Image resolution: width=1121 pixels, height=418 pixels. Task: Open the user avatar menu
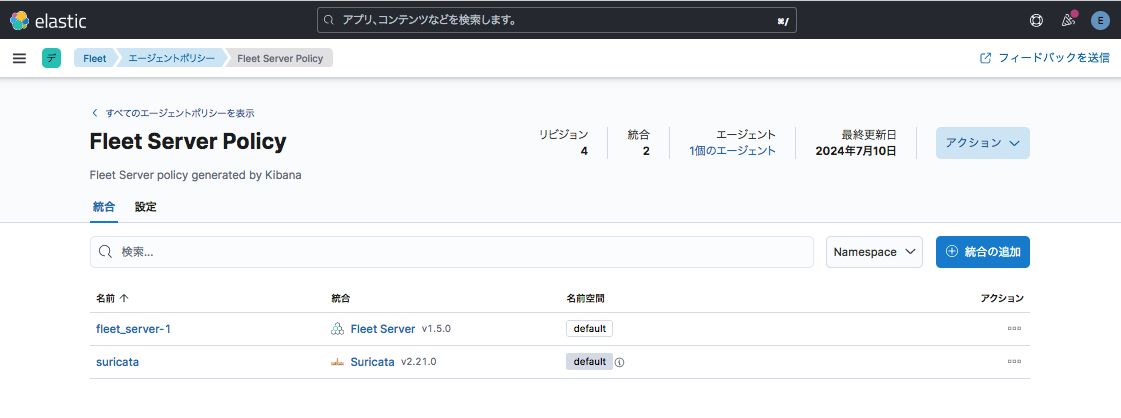1100,20
